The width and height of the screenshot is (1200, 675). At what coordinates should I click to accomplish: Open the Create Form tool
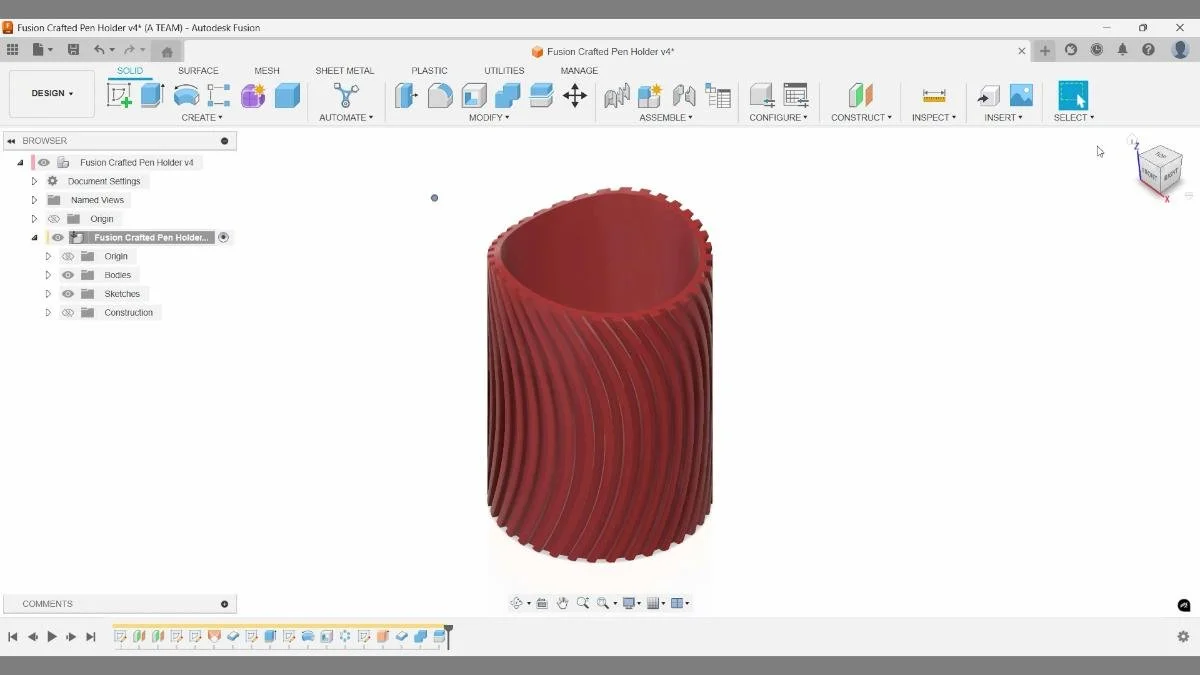click(252, 95)
